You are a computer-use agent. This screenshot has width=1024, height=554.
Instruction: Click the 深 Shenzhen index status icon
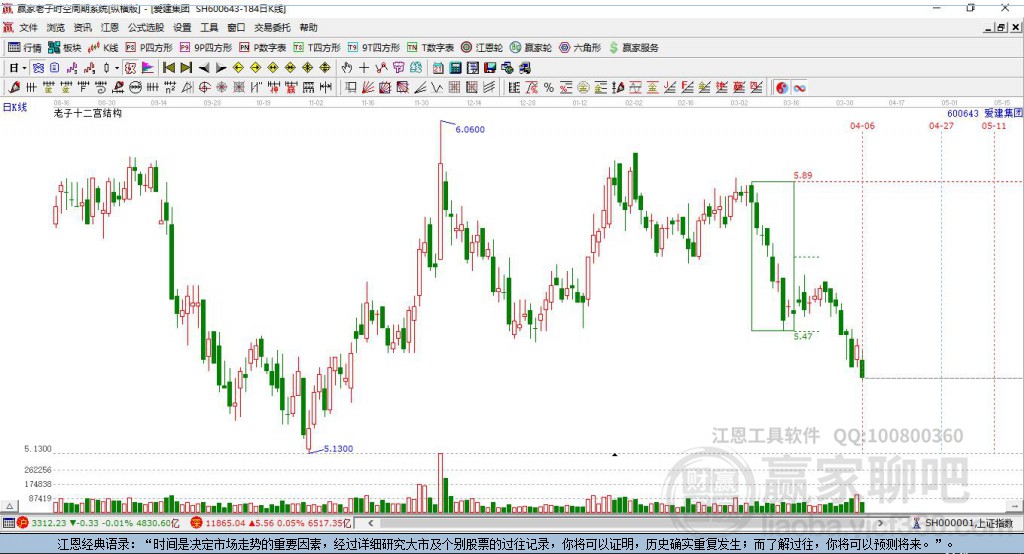(197, 523)
